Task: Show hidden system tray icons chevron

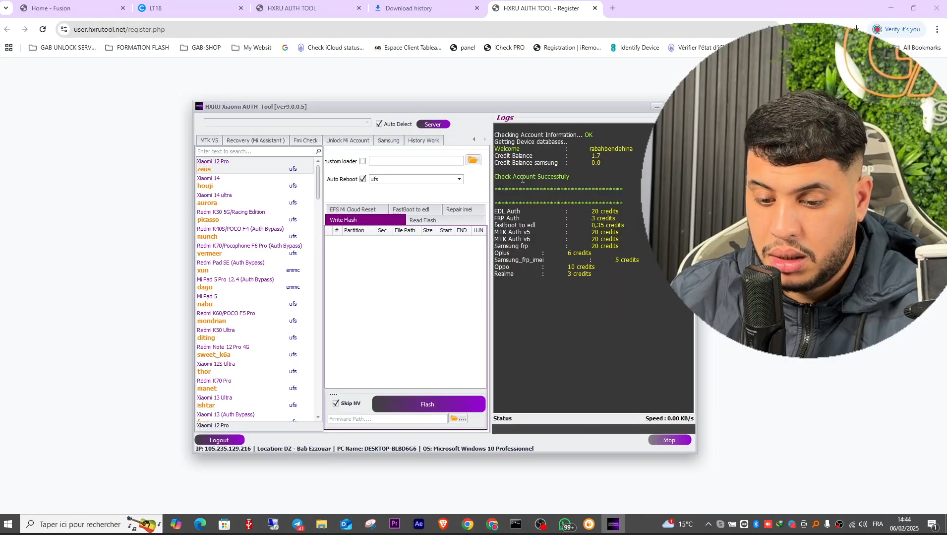Action: (708, 524)
